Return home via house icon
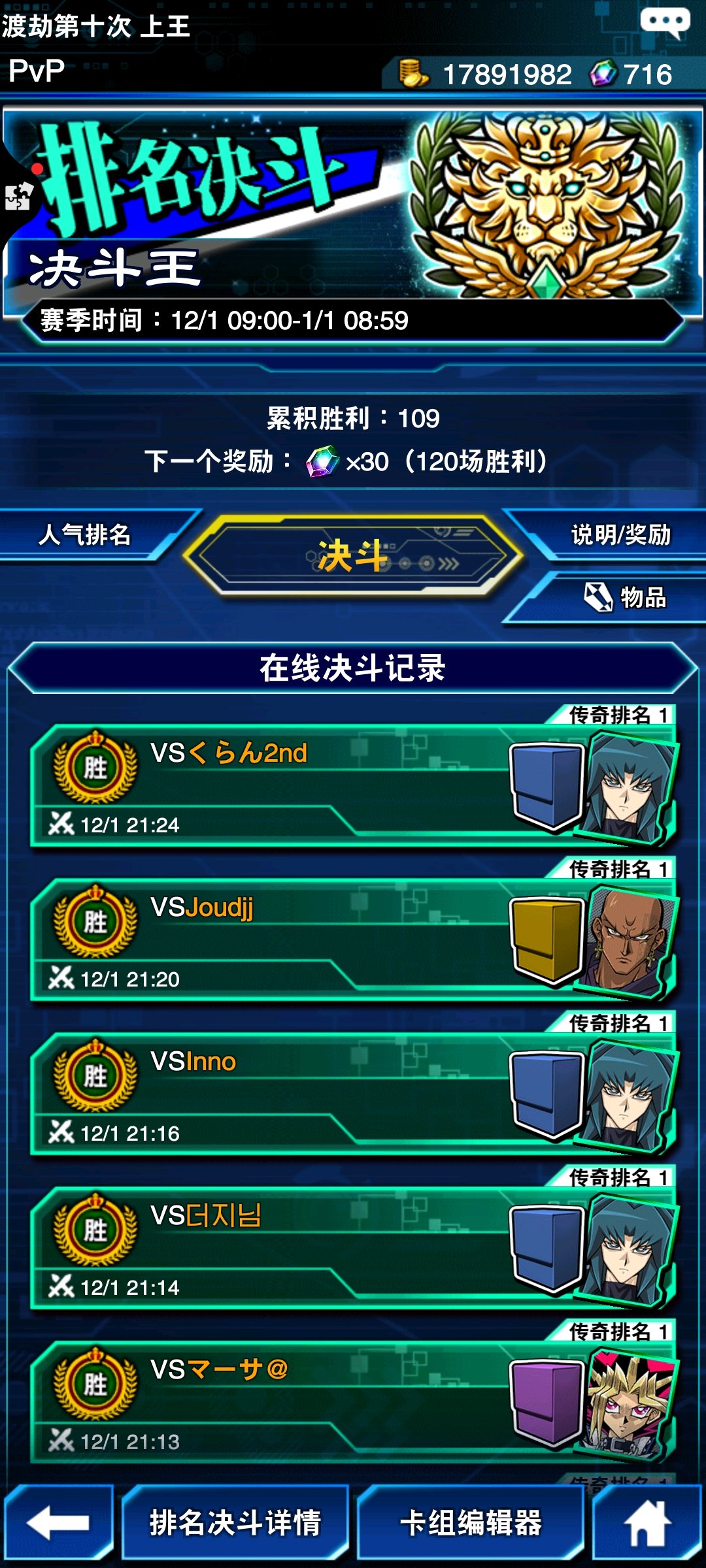The image size is (706, 1568). pyautogui.click(x=647, y=1523)
